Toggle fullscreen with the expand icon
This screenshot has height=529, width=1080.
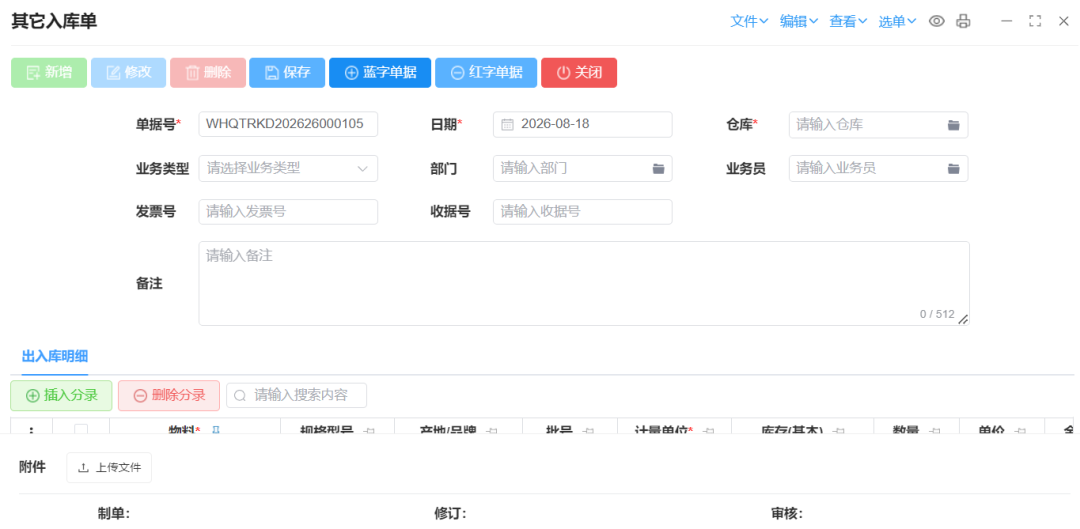tap(1035, 21)
